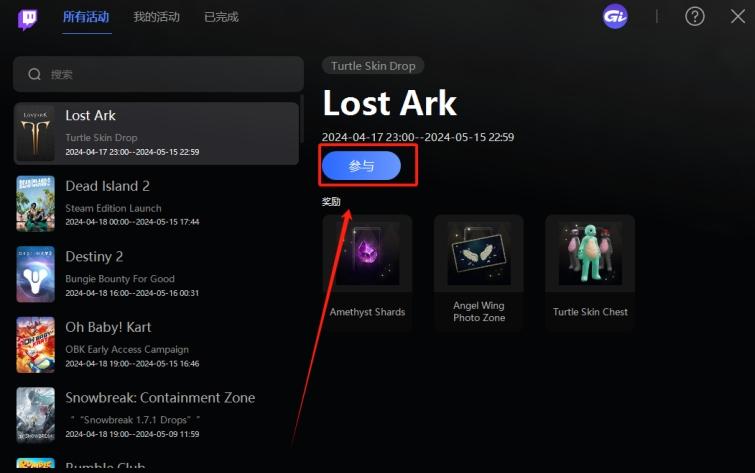Switch to the 所有活动 tab

click(86, 17)
